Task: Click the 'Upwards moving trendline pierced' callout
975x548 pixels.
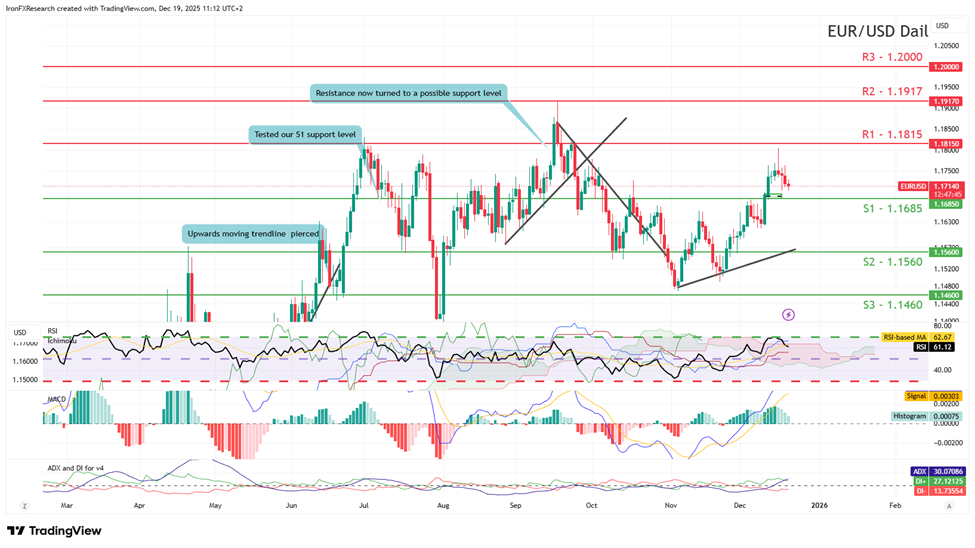Action: (252, 235)
